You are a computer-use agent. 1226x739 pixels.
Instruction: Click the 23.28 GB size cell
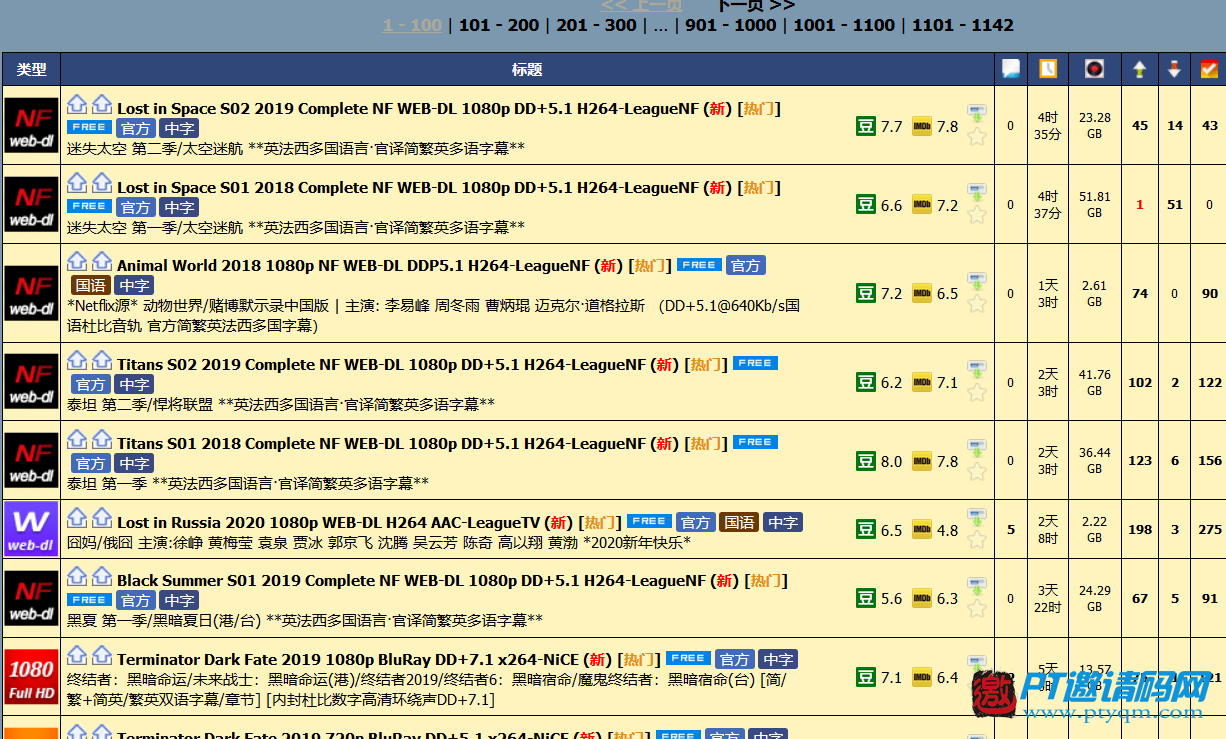click(1095, 125)
